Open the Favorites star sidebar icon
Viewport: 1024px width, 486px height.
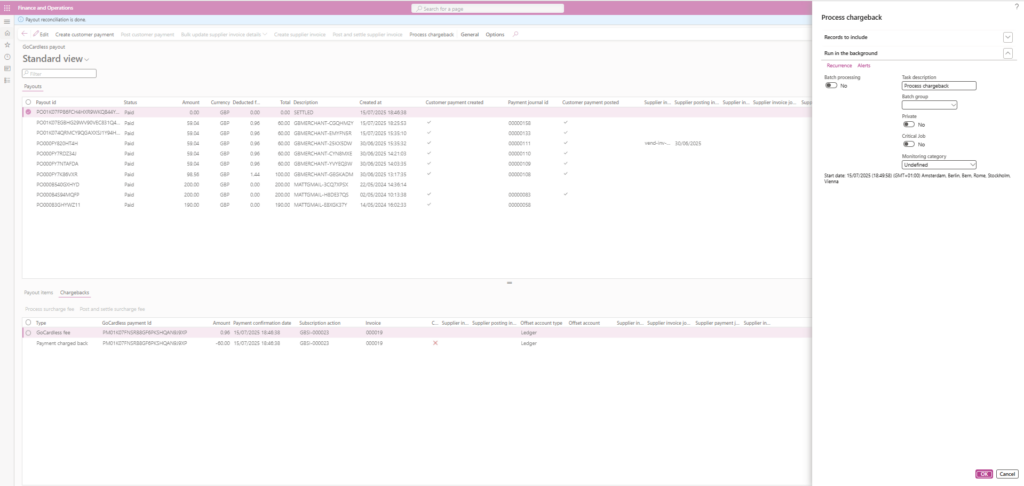tap(7, 44)
